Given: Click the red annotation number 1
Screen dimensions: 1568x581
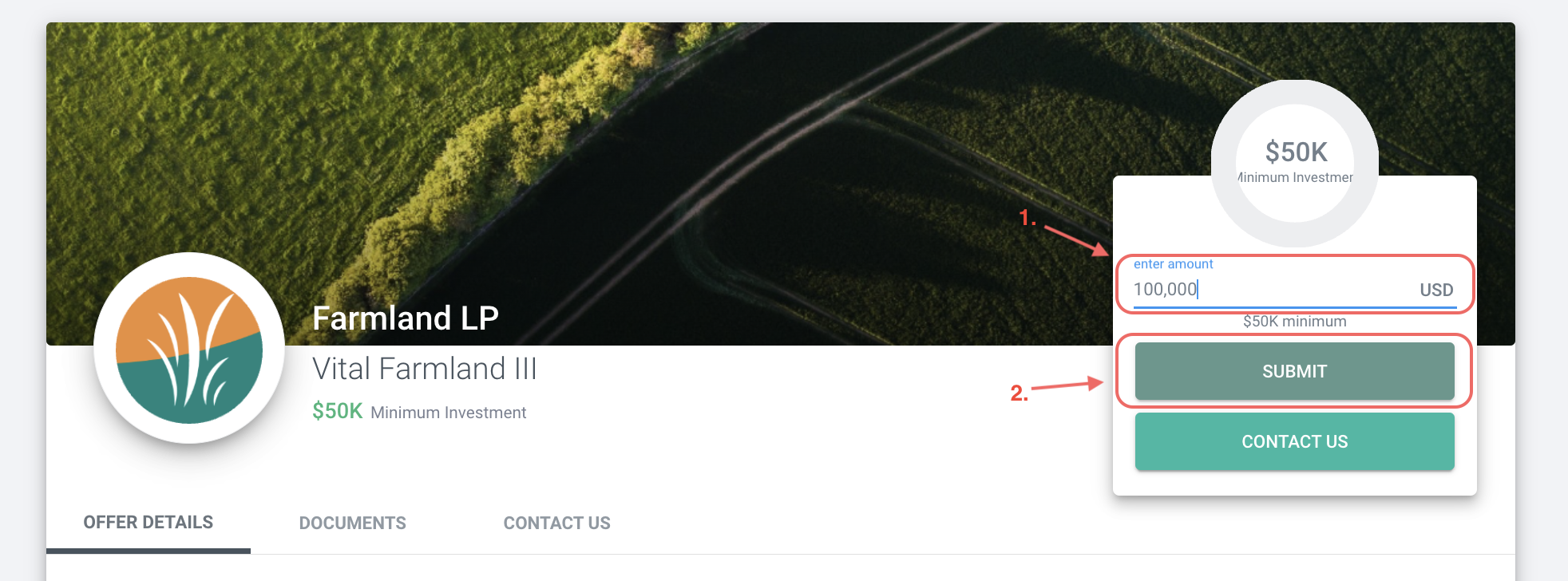Looking at the screenshot, I should pos(1028,217).
